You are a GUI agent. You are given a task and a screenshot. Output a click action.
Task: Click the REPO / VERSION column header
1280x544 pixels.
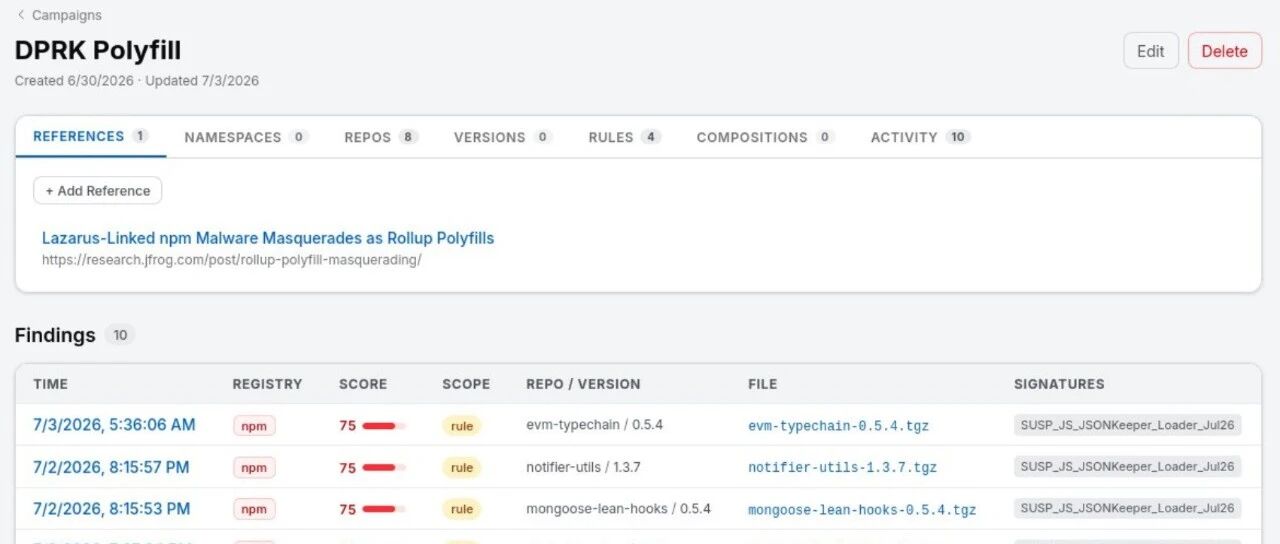(583, 384)
